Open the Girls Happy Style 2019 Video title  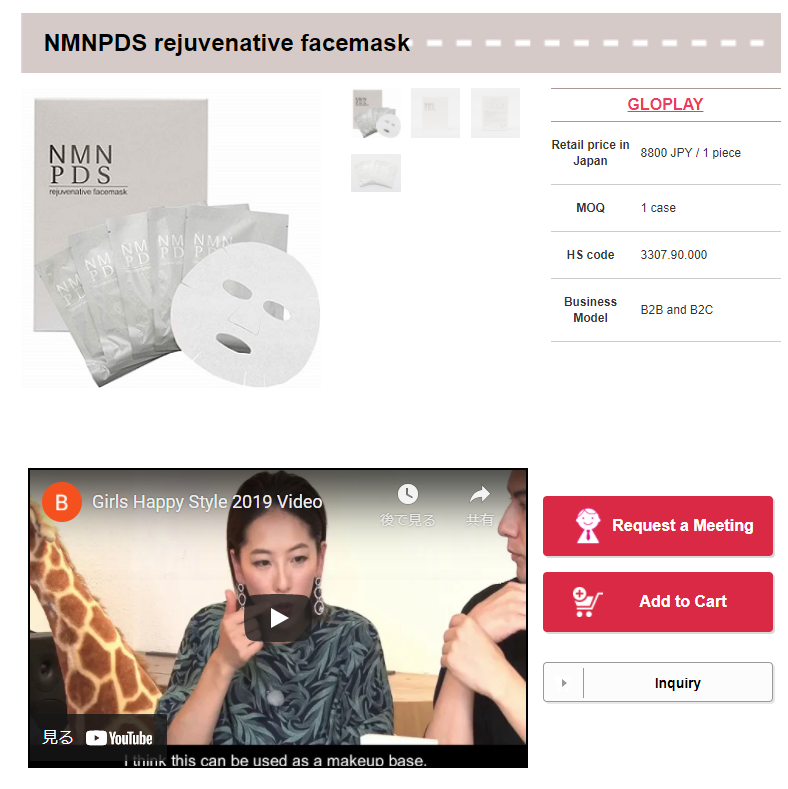point(207,502)
